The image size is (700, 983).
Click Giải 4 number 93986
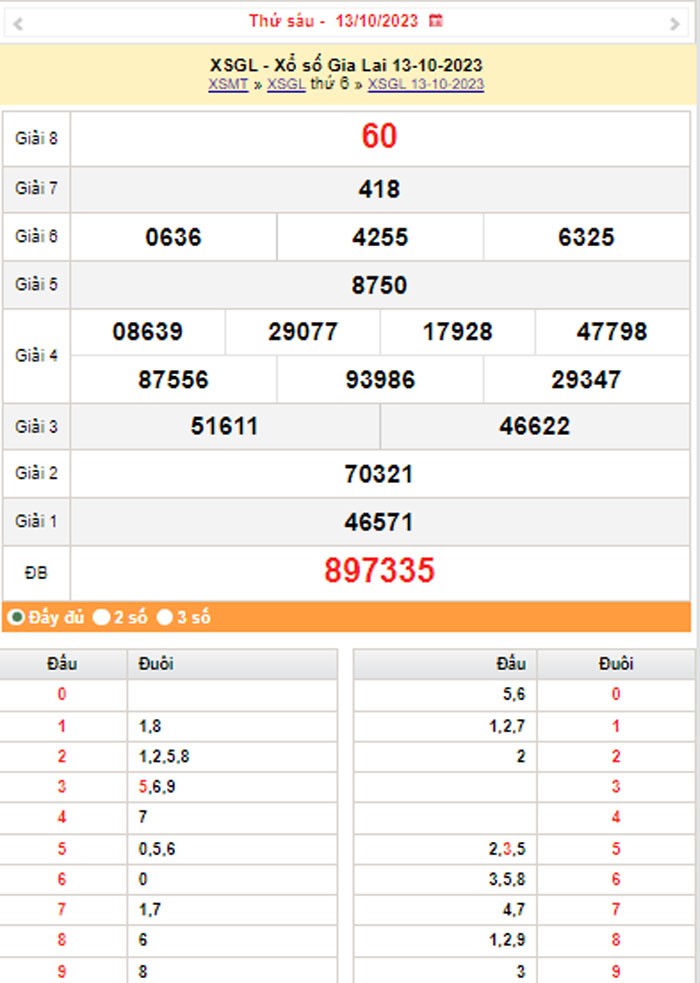[380, 380]
